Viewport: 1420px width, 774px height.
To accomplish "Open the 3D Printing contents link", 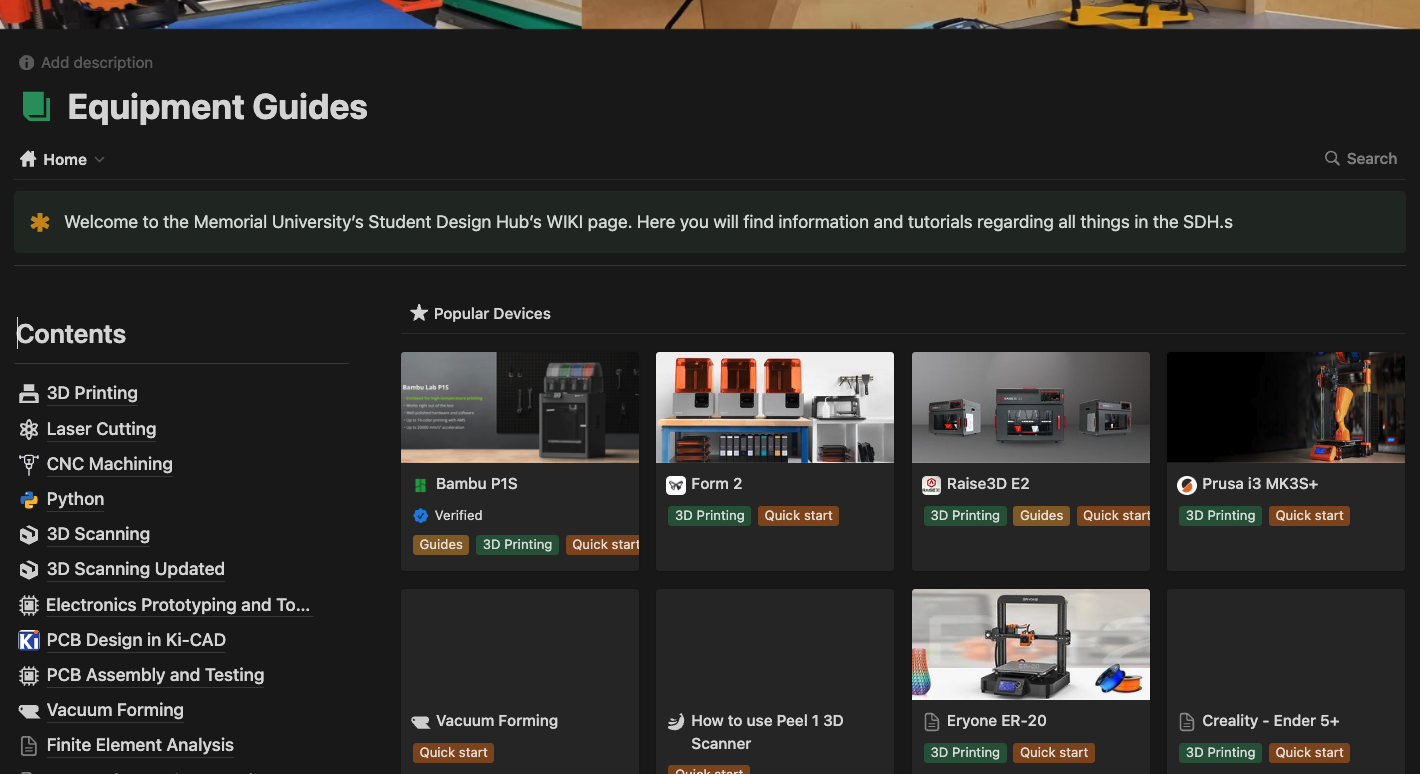I will click(x=92, y=393).
